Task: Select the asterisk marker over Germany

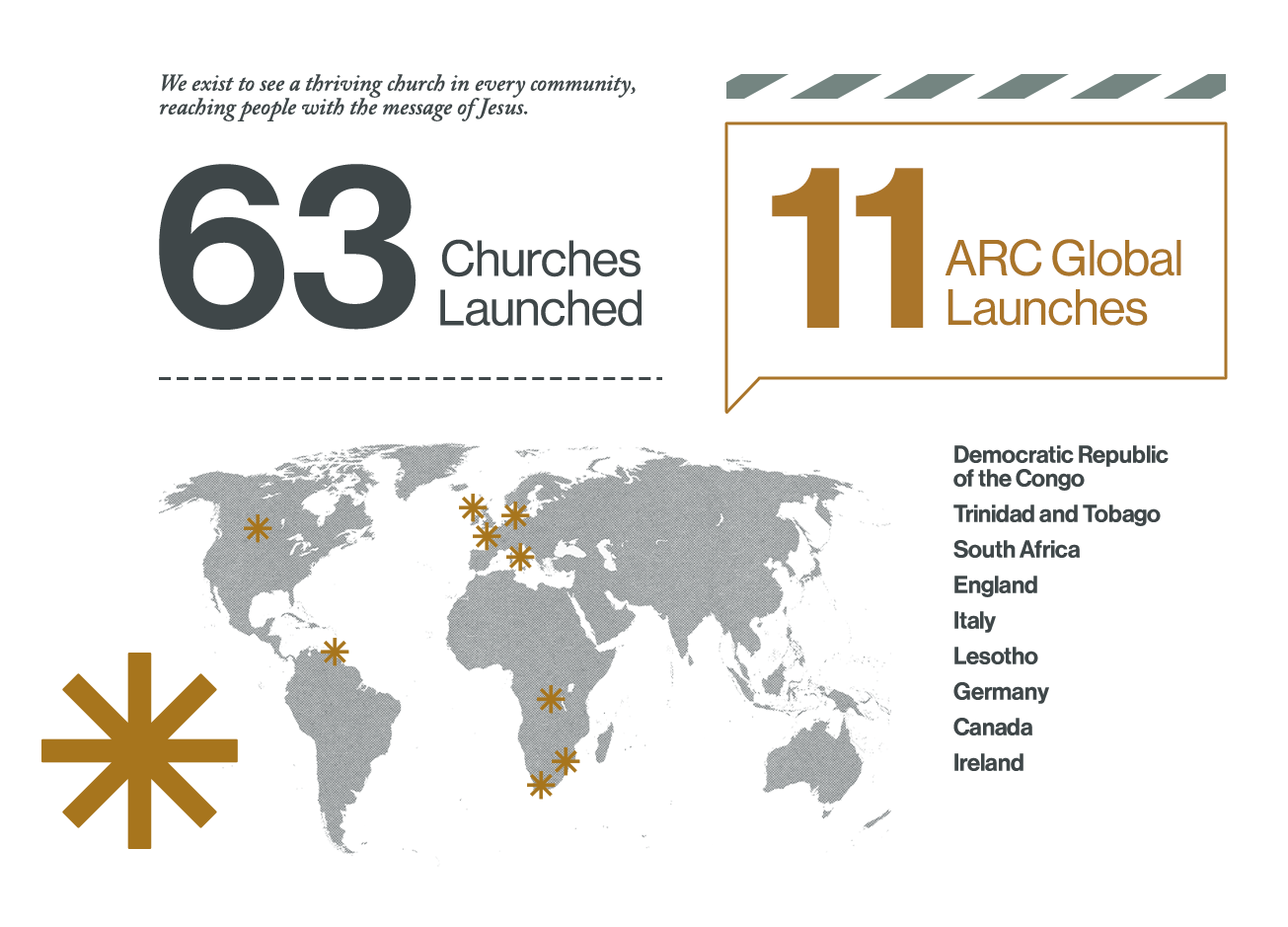Action: [514, 515]
